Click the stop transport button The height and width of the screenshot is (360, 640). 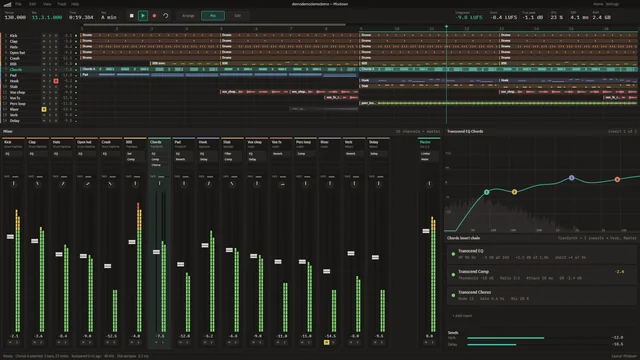coord(131,16)
